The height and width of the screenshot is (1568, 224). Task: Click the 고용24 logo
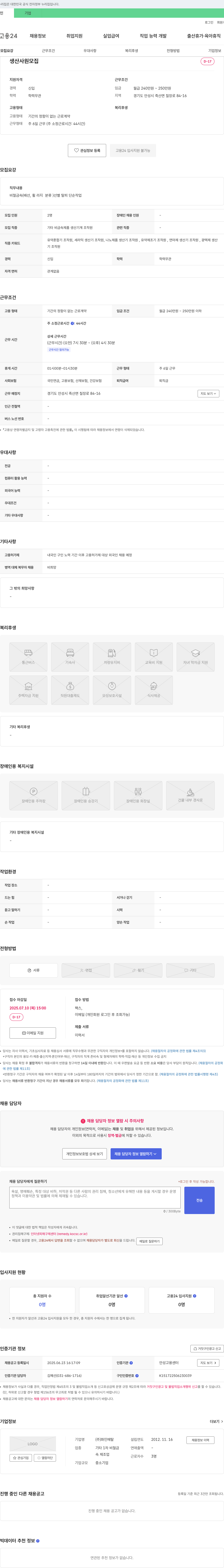[x=9, y=36]
